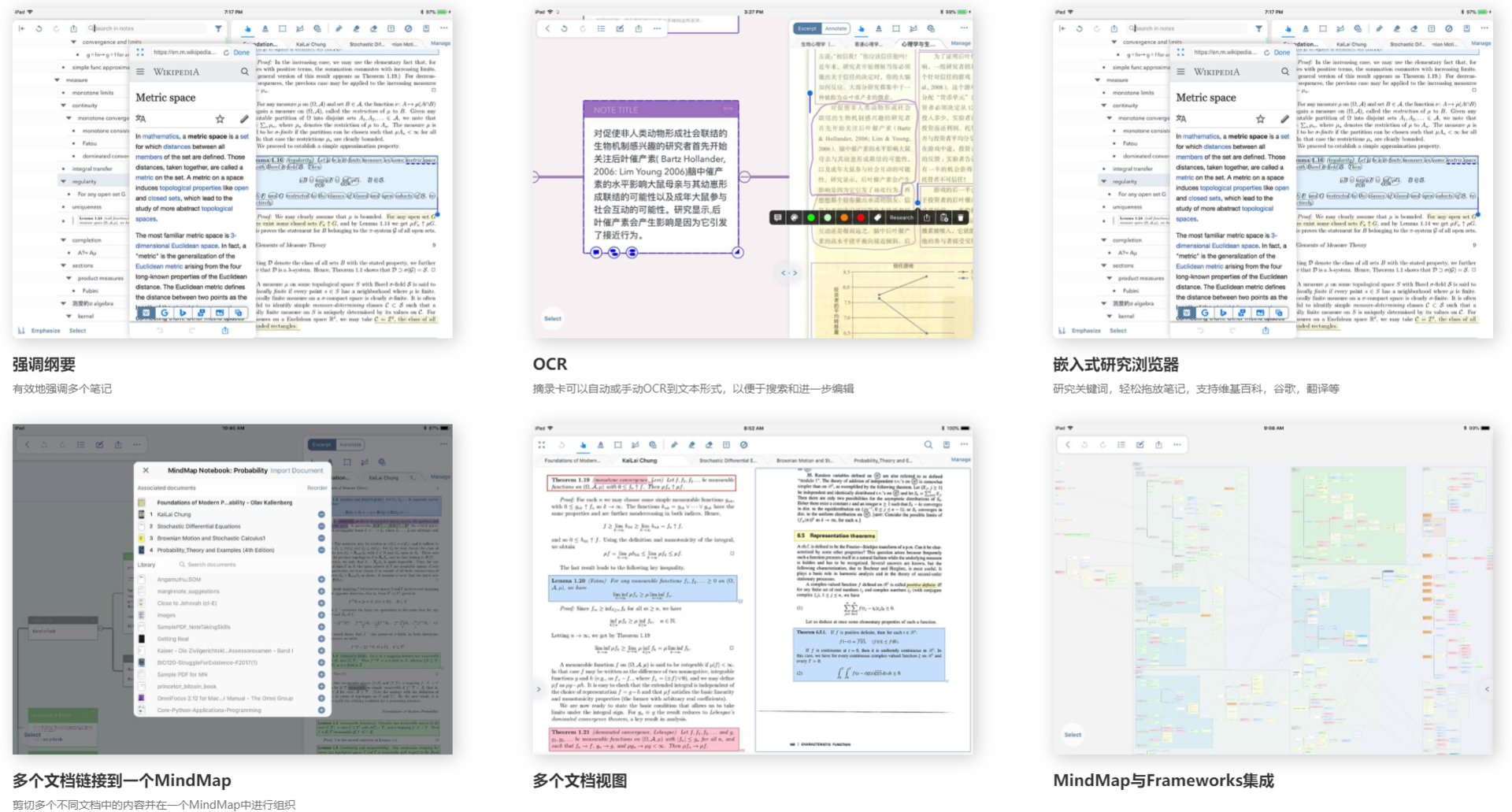The width and height of the screenshot is (1512, 812).
Task: Pick the orange color in OCR toolbar
Action: click(x=844, y=217)
